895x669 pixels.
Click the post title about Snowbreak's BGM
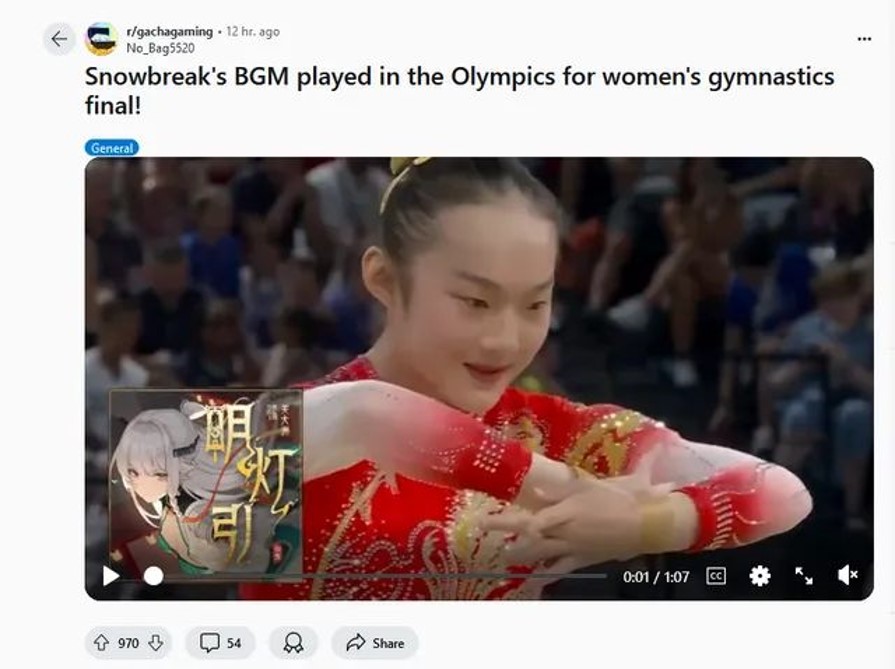[459, 90]
